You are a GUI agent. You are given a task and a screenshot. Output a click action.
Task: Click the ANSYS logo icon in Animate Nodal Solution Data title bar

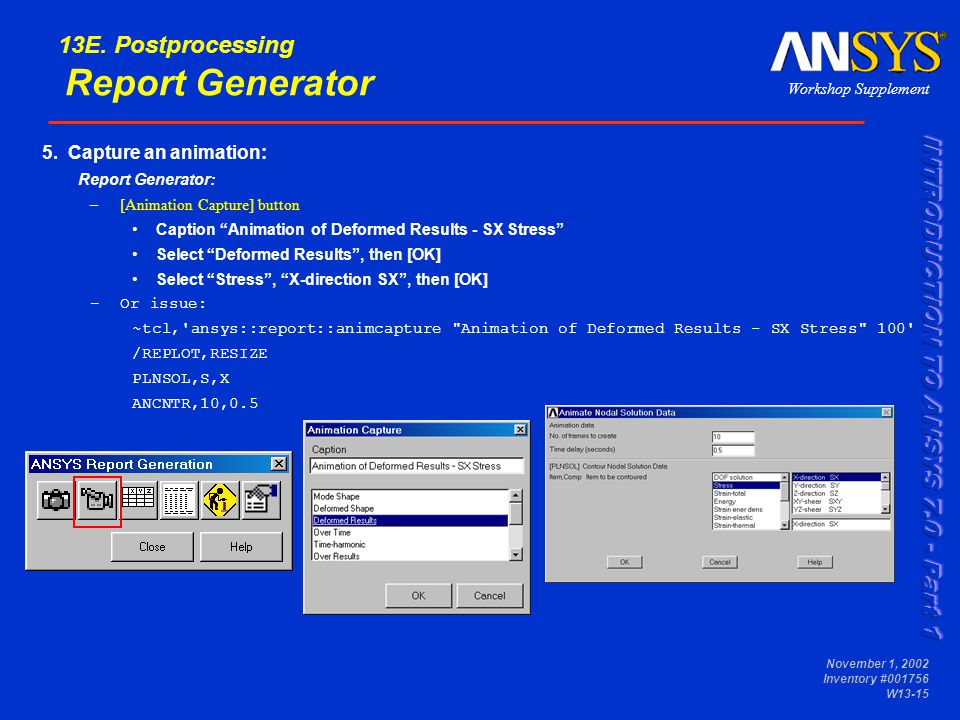(552, 413)
